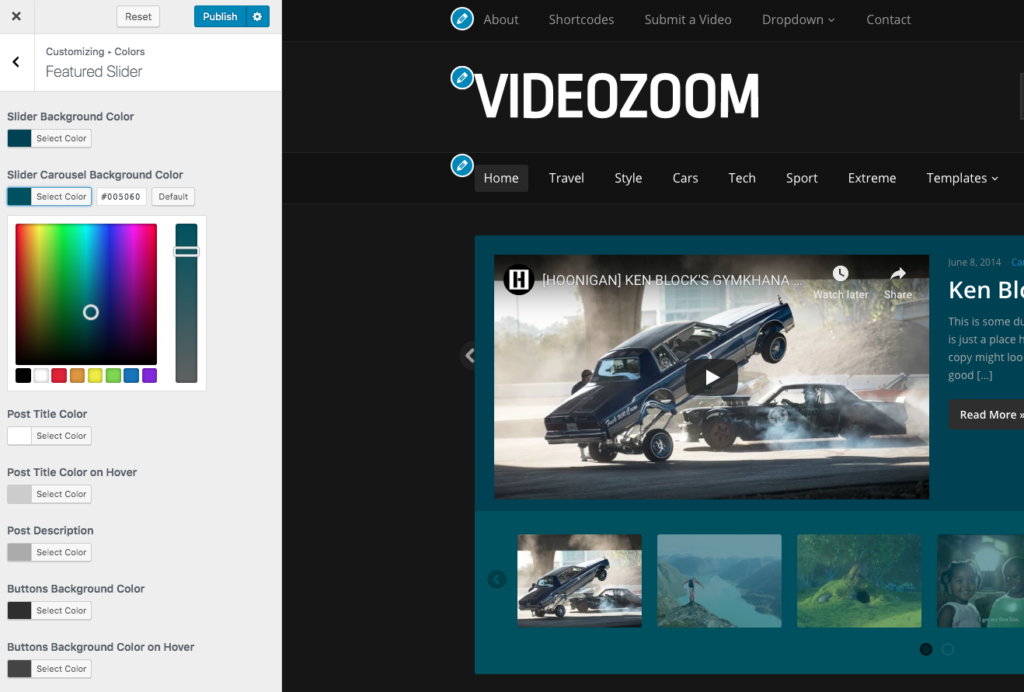This screenshot has width=1024, height=692.
Task: Click the Reset button
Action: 138,16
